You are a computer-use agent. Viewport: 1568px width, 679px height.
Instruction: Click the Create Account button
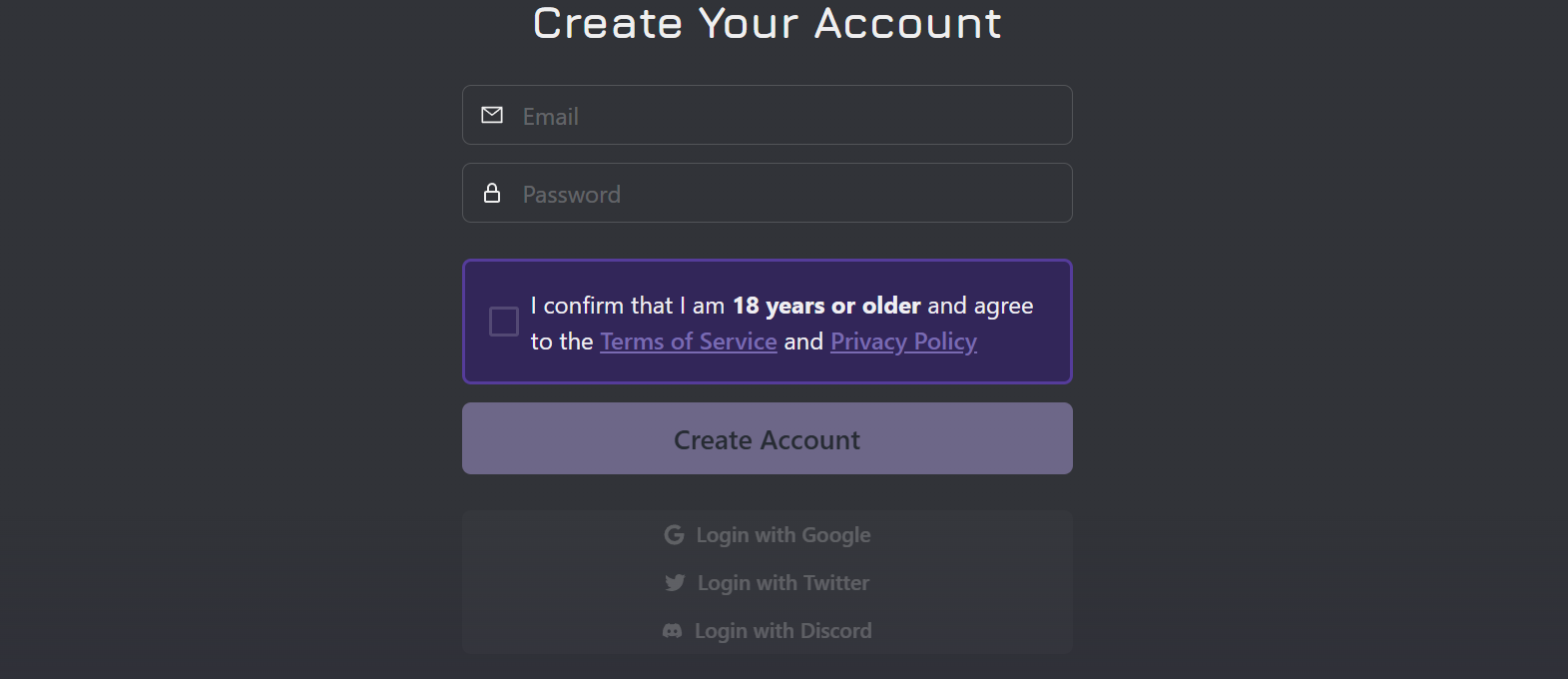point(768,438)
